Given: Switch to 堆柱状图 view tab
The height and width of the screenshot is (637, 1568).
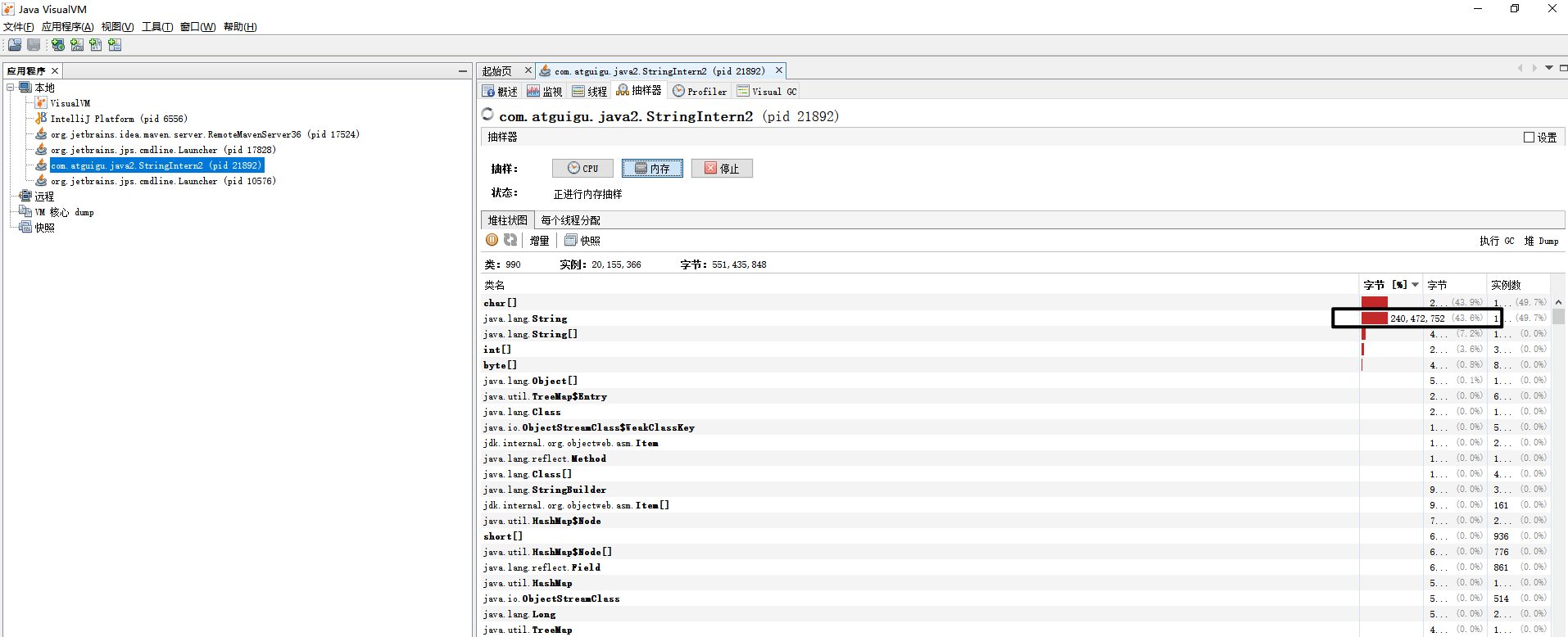Looking at the screenshot, I should [x=508, y=220].
